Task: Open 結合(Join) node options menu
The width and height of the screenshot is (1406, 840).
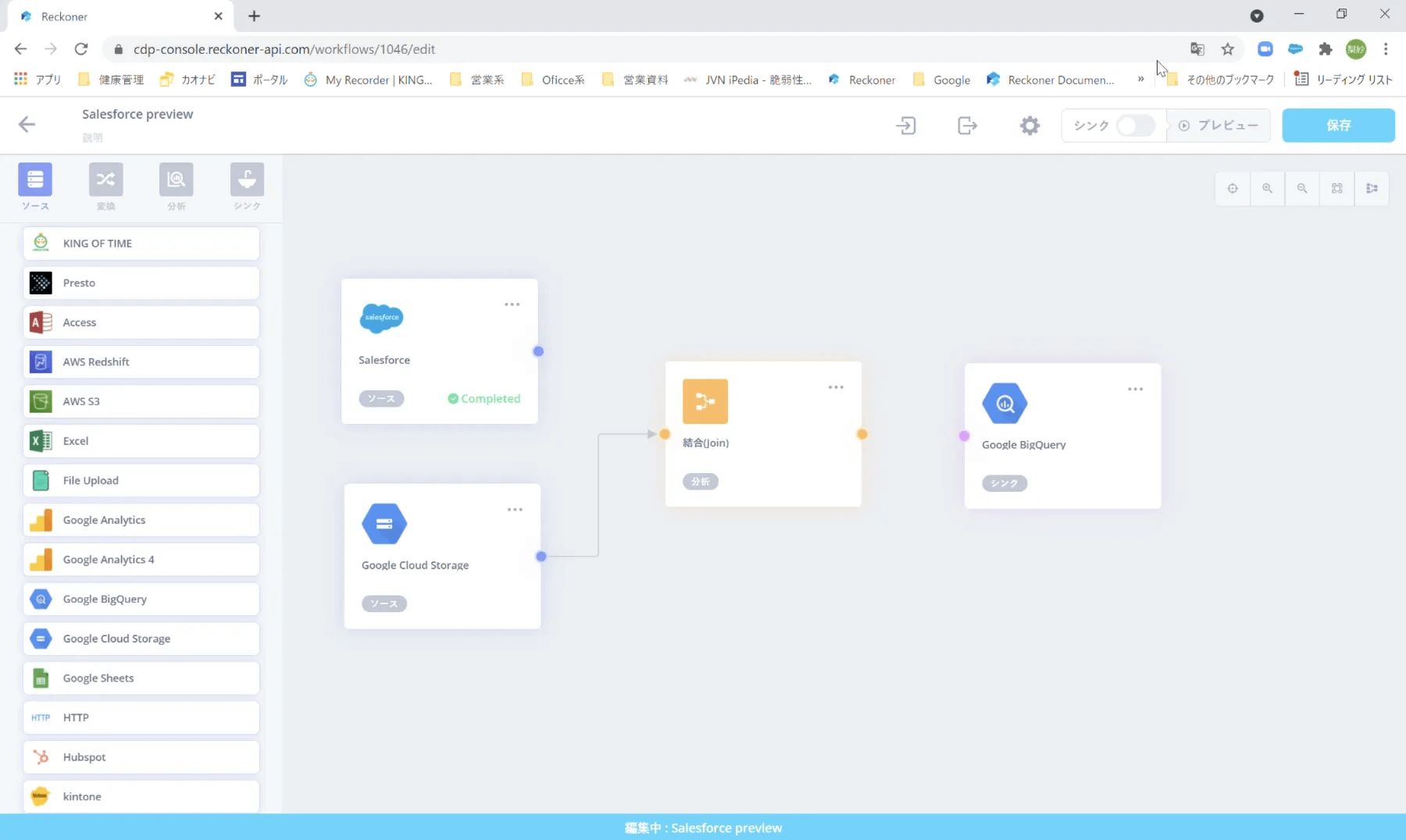Action: pos(836,387)
